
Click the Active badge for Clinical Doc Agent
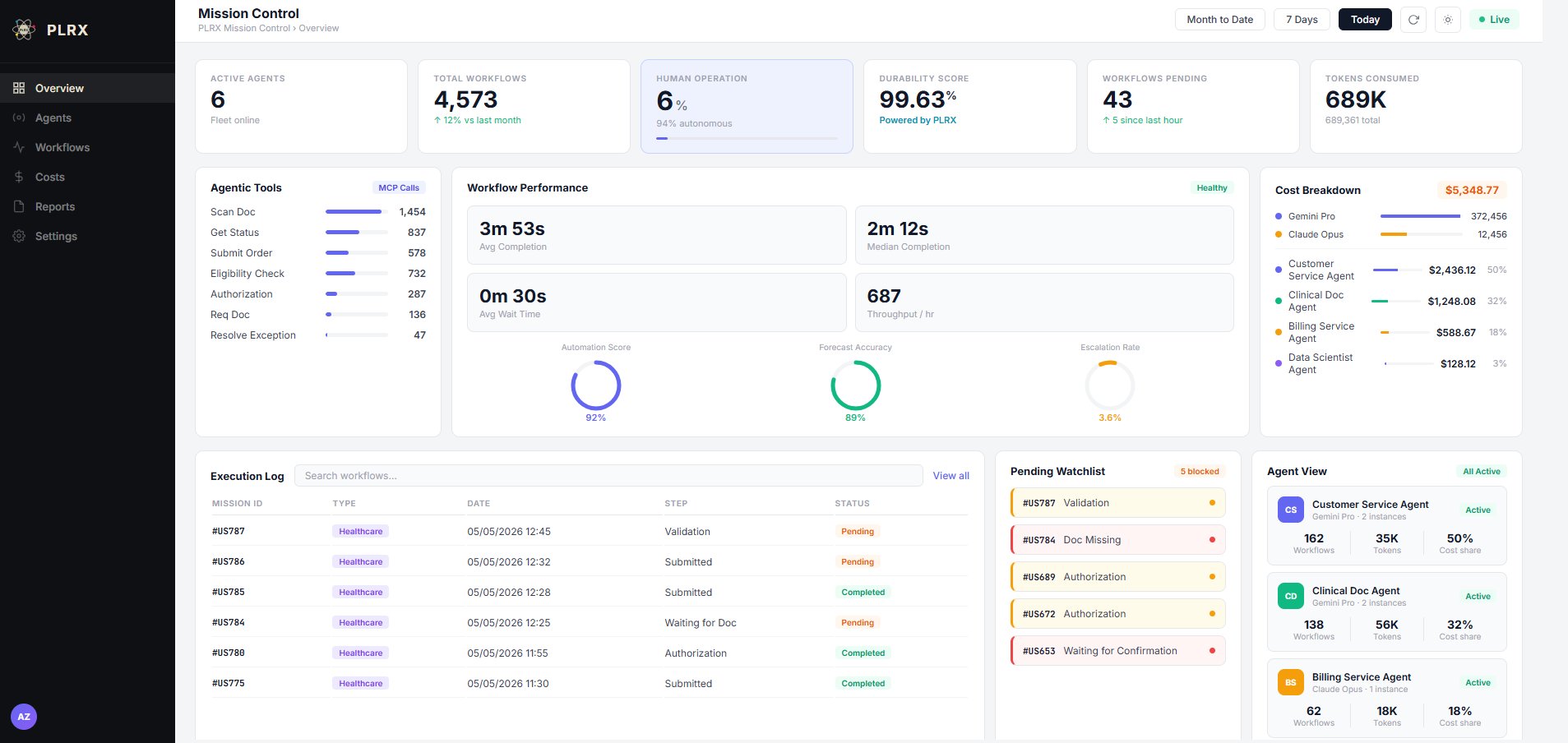click(x=1478, y=596)
